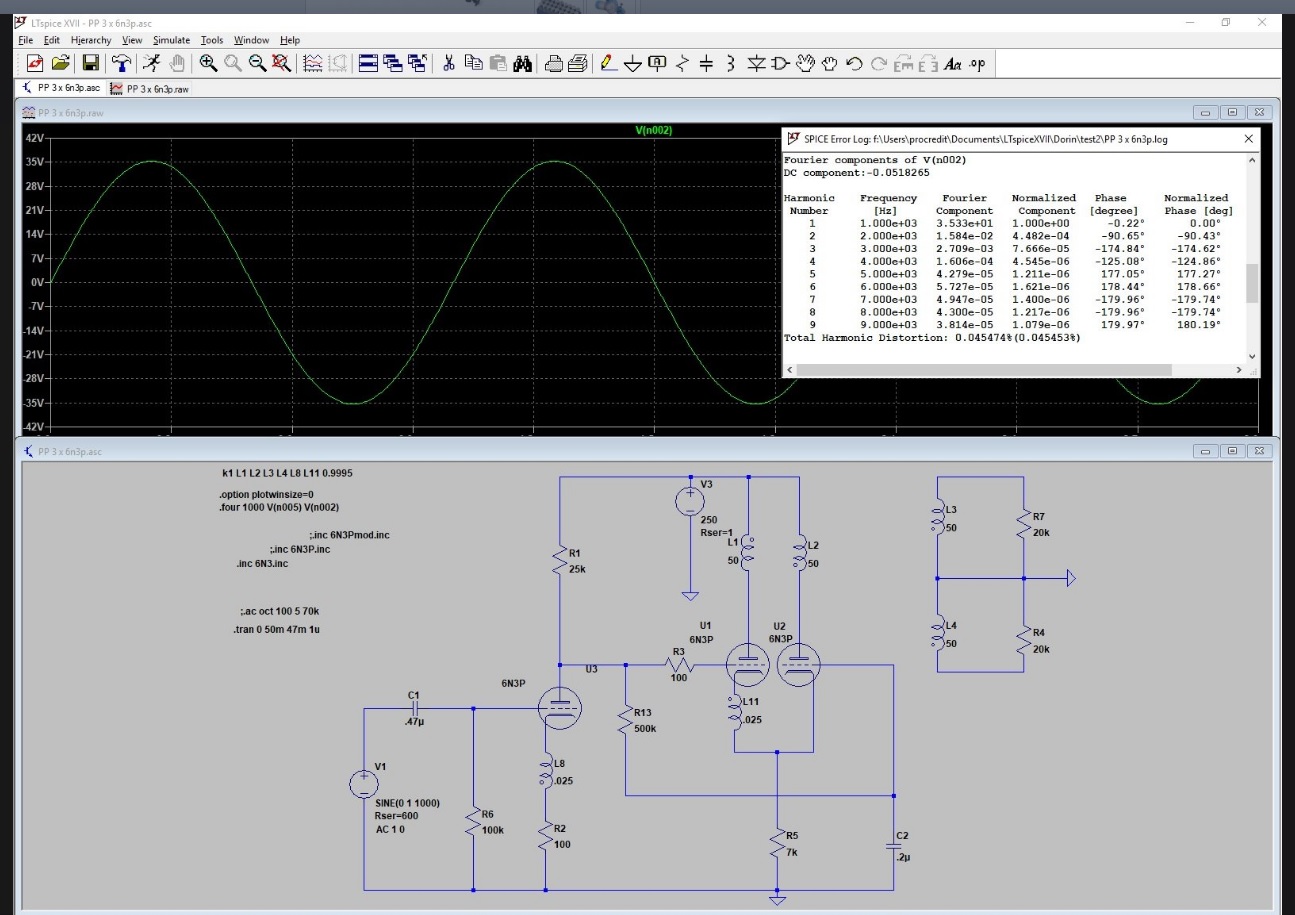Switch to the PP 3 x 6n3p.raw tab
The width and height of the screenshot is (1295, 915).
coord(149,88)
